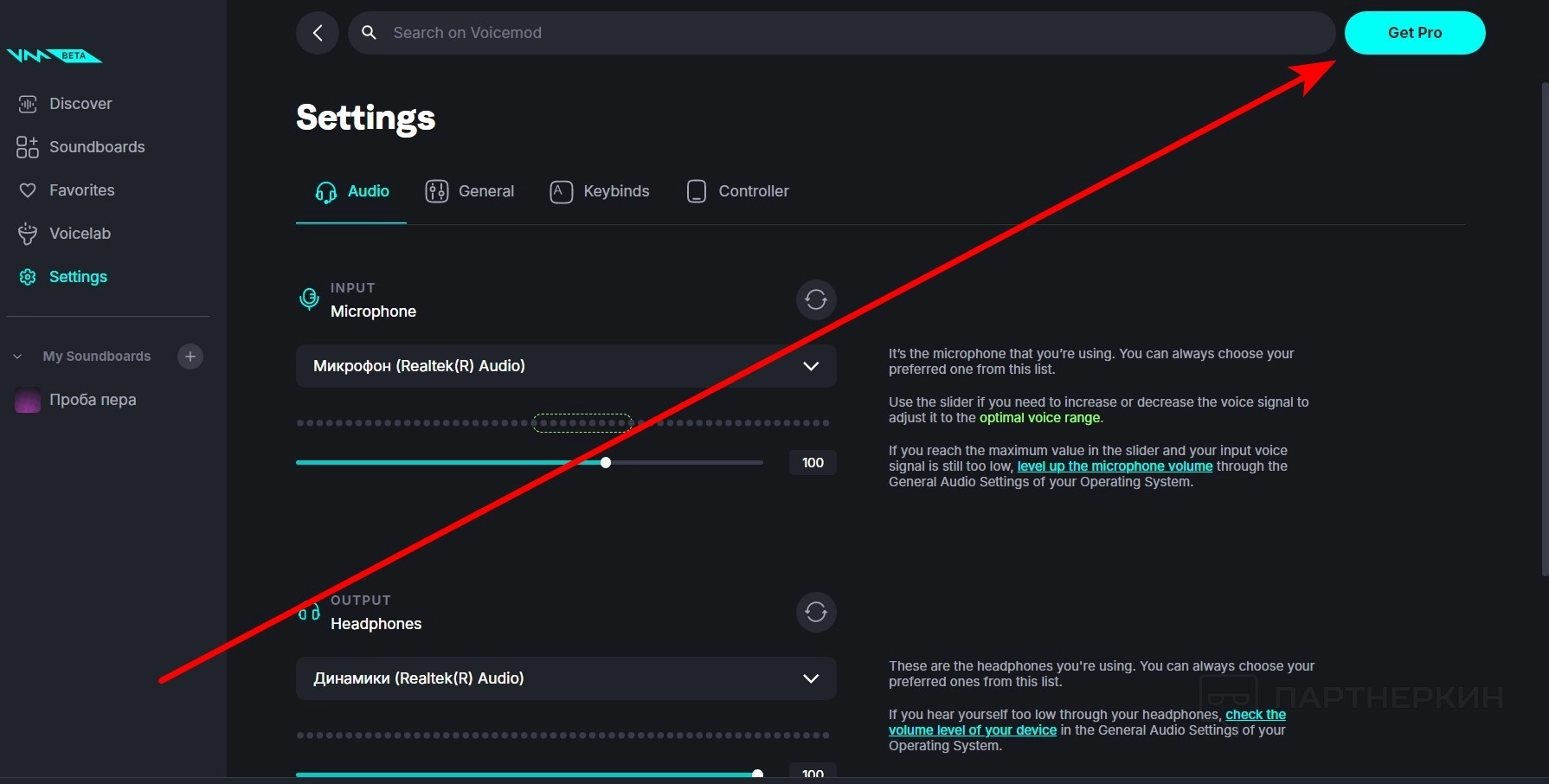Screen dimensions: 1549x784
Task: Open Voicelab from the sidebar
Action: (80, 234)
